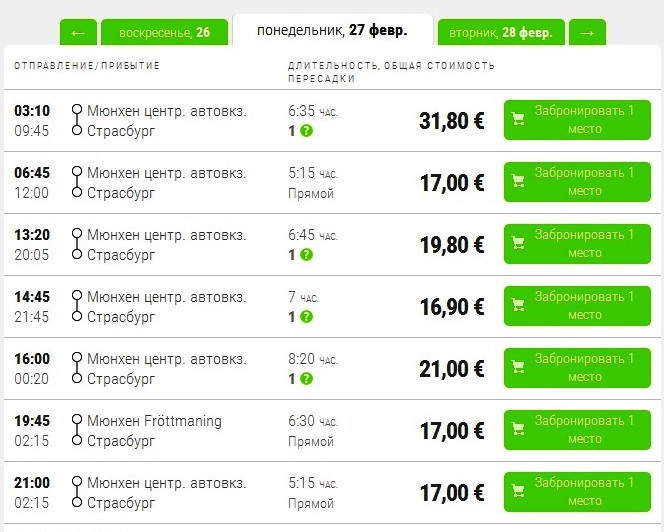Switch to вторник, 28 февр. tab
Image resolution: width=664 pixels, height=532 pixels.
tap(501, 32)
